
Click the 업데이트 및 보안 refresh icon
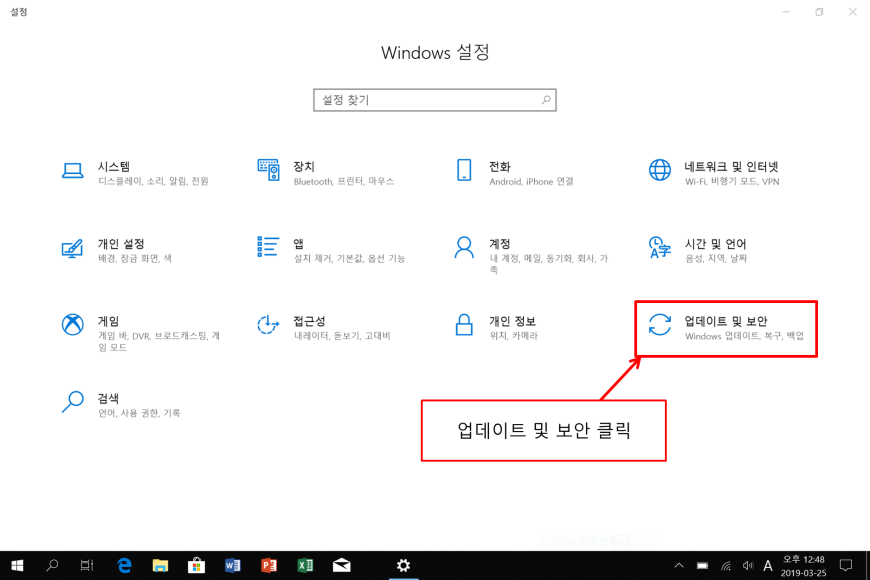[x=660, y=325]
